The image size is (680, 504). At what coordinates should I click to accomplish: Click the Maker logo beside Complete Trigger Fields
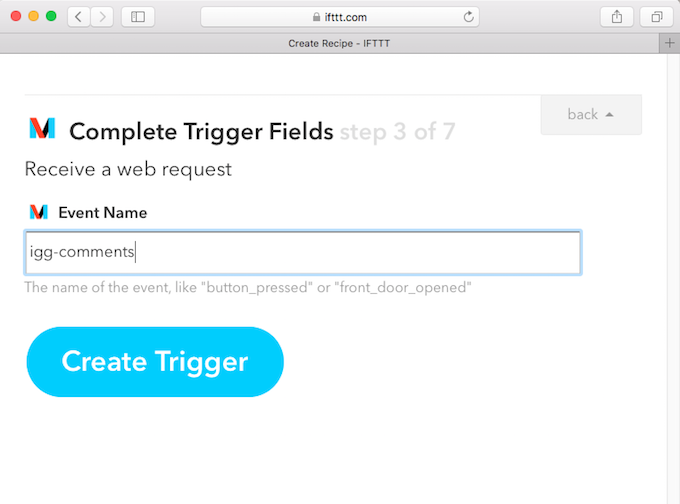pyautogui.click(x=42, y=128)
